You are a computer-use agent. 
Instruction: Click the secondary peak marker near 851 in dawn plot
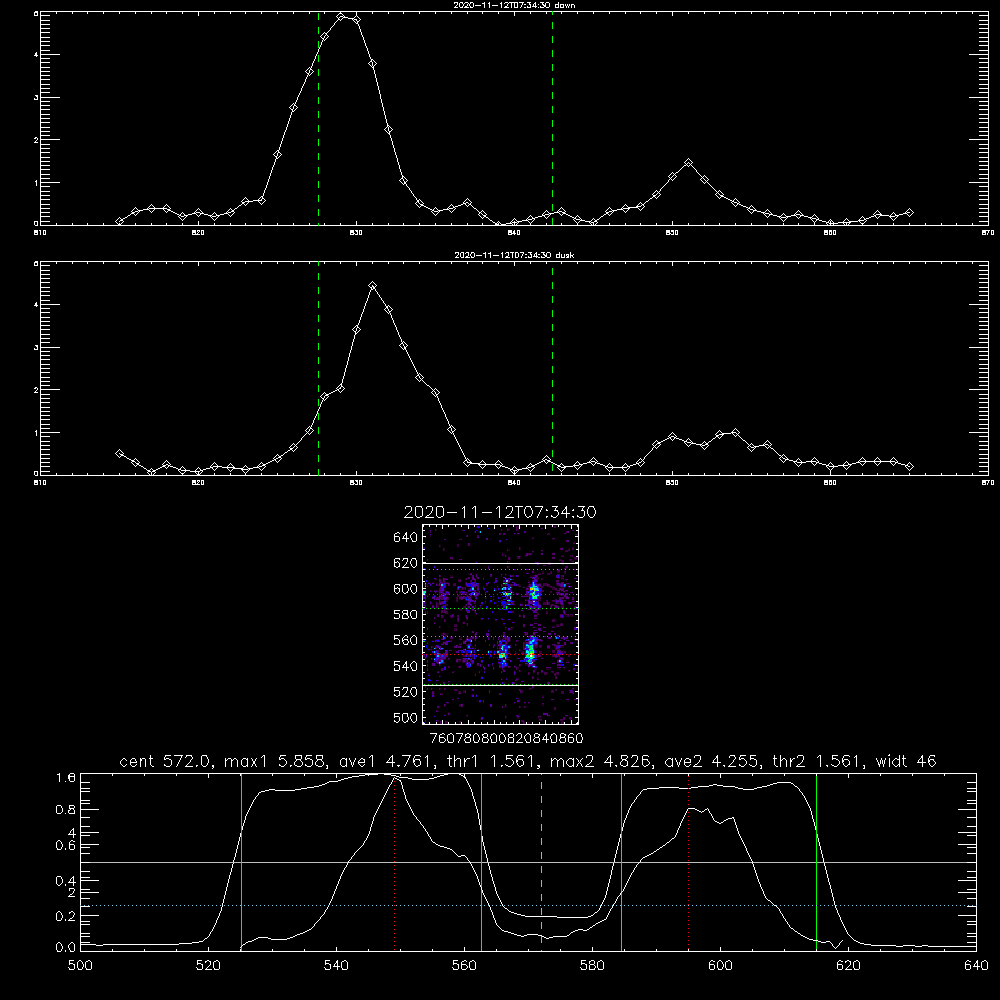(x=688, y=163)
